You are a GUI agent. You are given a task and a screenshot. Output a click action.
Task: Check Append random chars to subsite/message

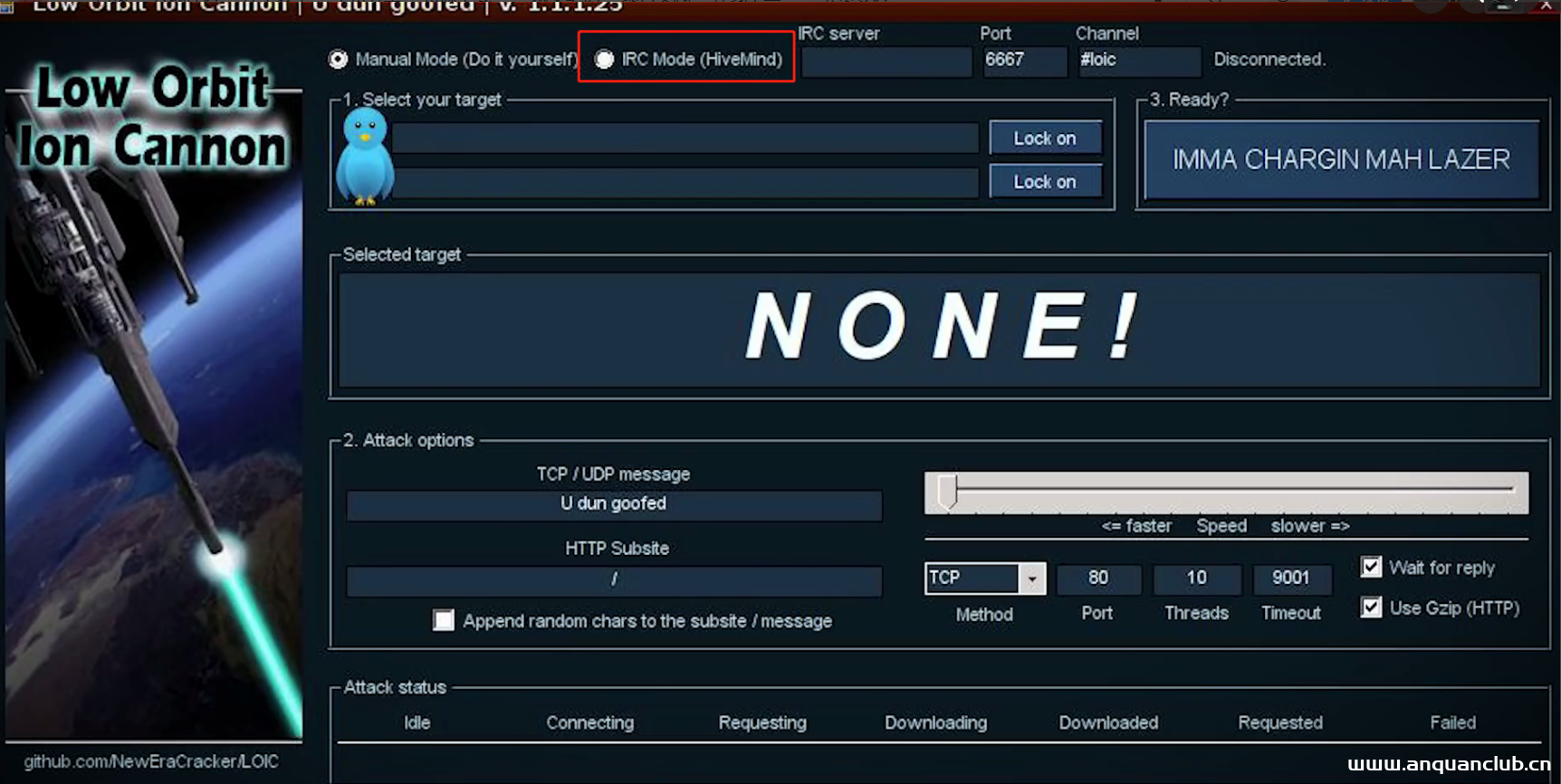click(x=444, y=620)
